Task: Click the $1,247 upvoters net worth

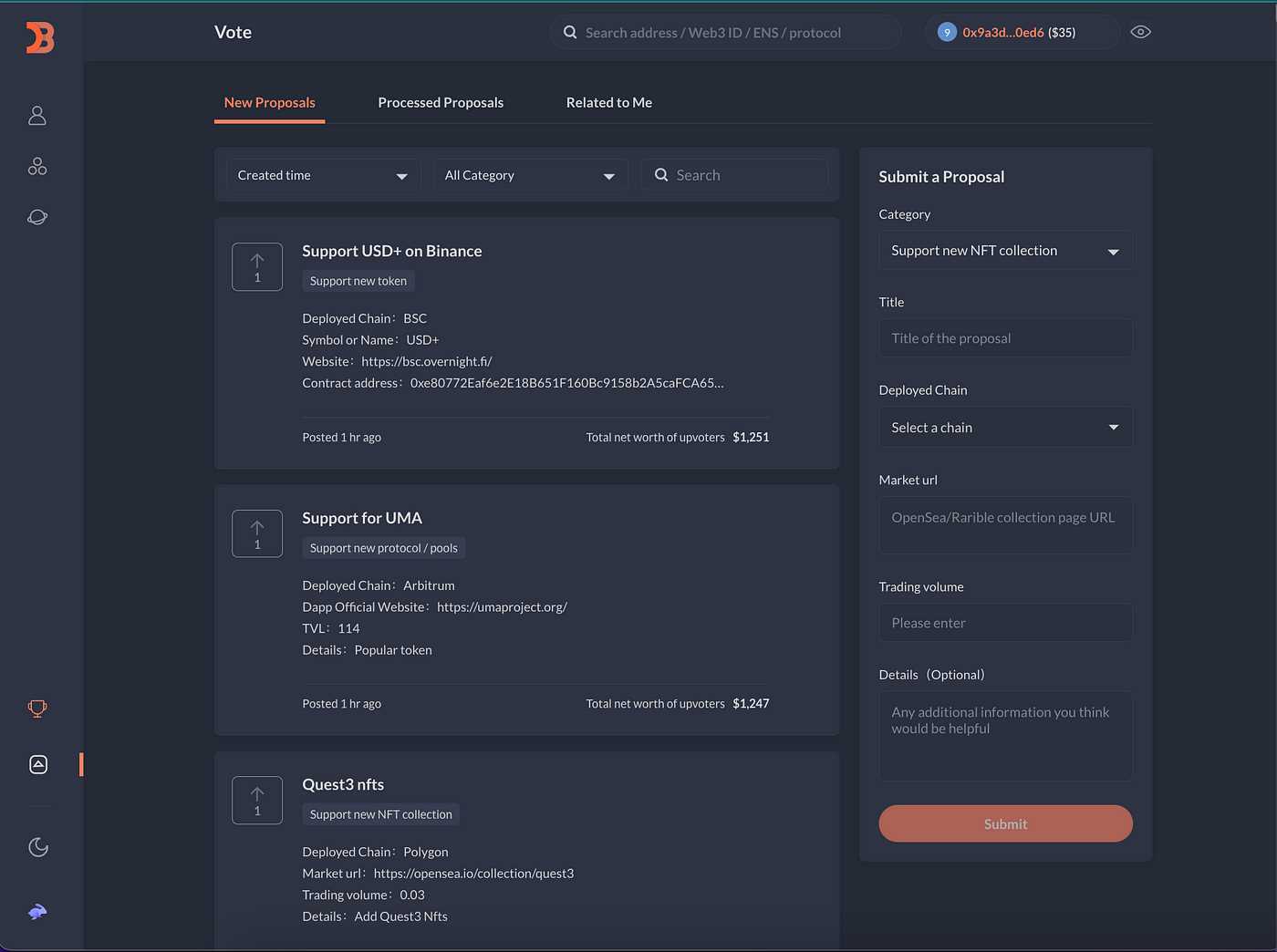Action: tap(751, 703)
